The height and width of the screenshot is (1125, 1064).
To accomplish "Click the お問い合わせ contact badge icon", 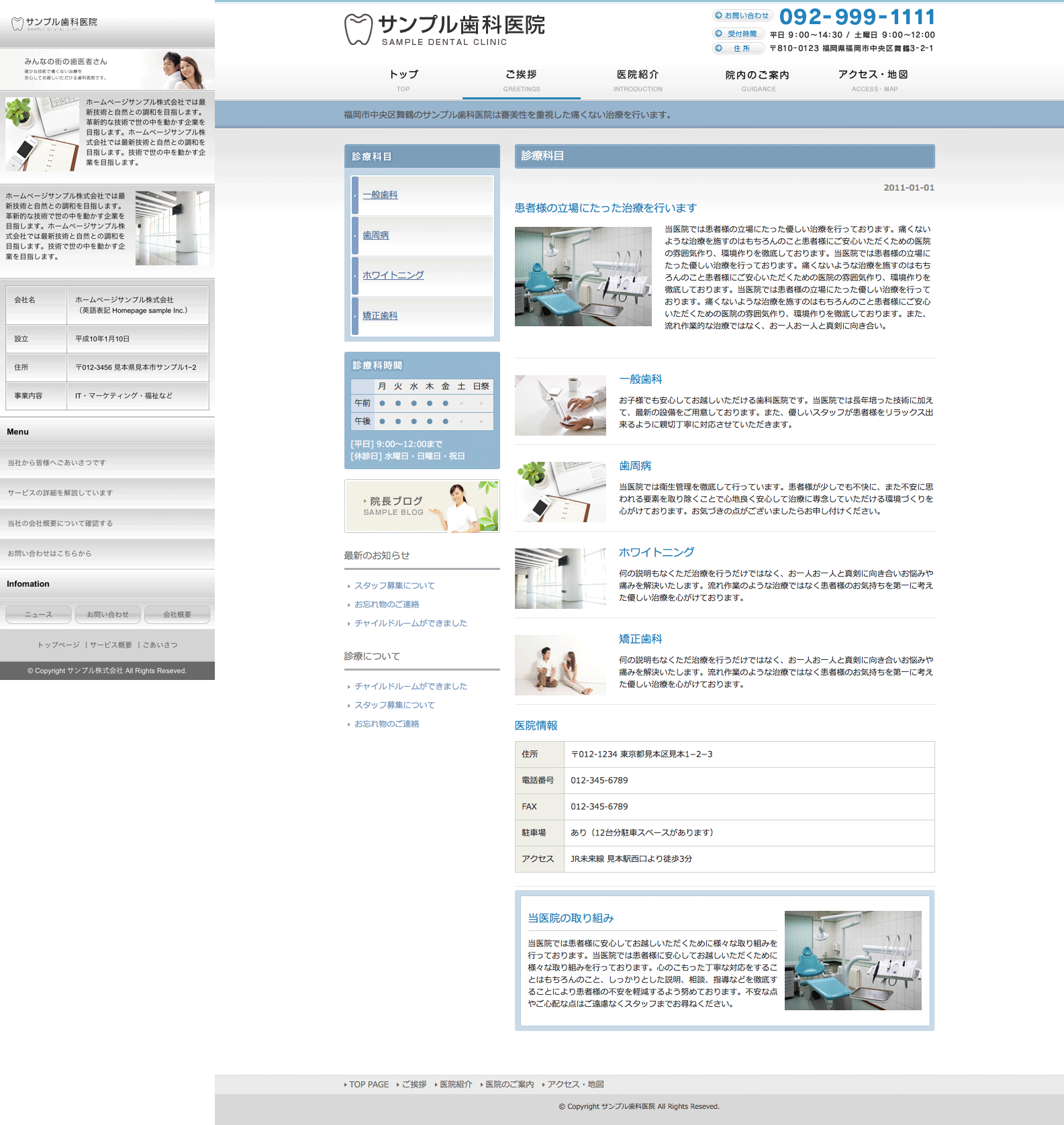I will 742,15.
